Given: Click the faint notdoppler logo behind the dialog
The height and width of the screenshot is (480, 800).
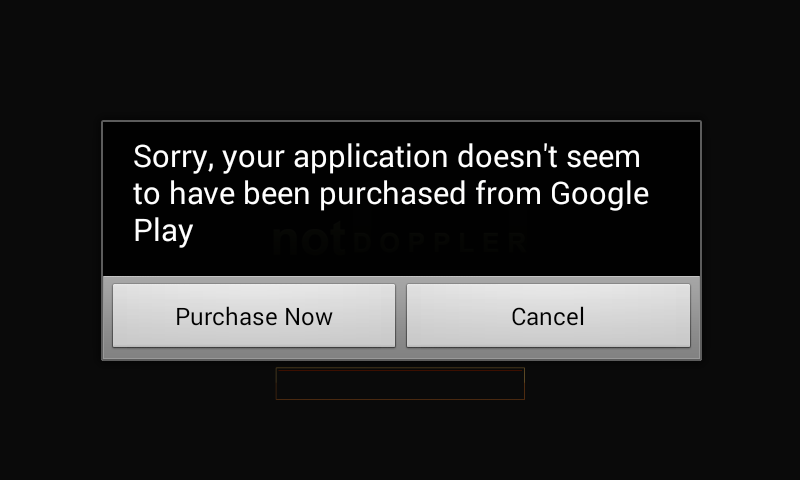Looking at the screenshot, I should 399,238.
